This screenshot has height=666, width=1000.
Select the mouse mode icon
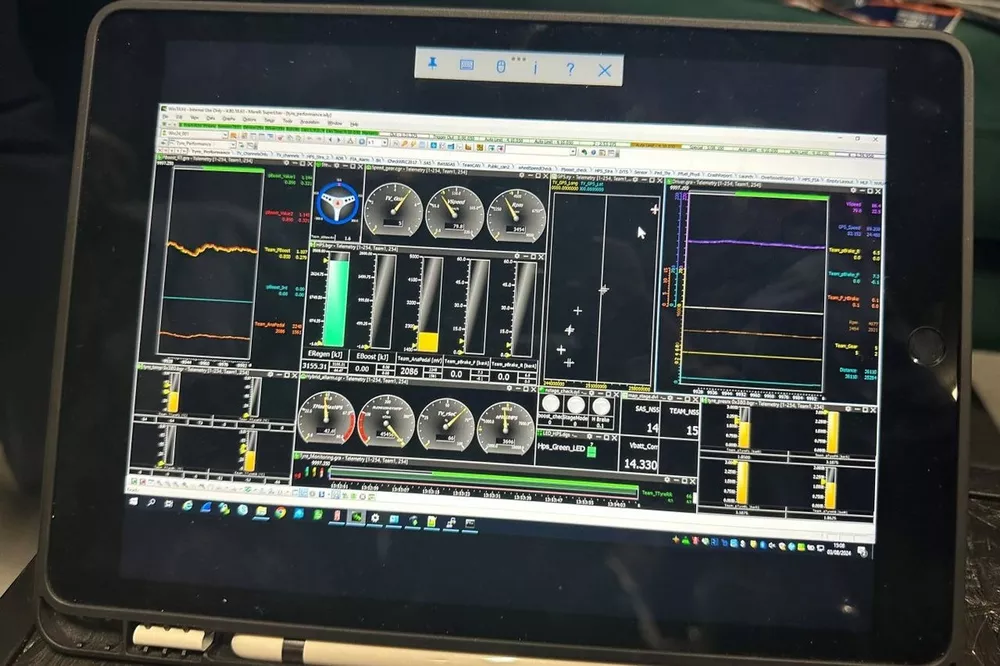[501, 67]
